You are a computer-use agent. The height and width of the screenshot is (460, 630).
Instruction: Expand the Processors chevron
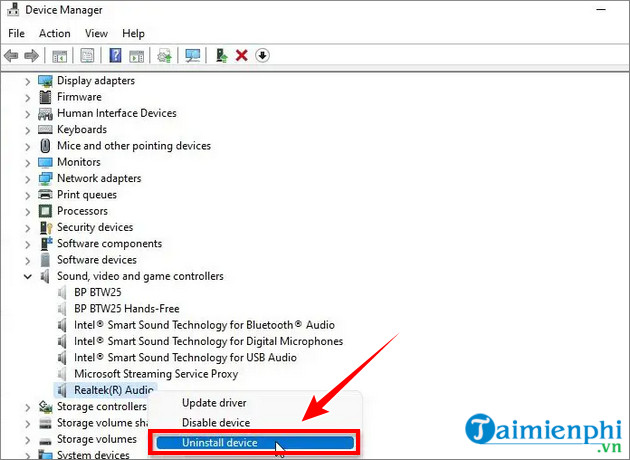coord(27,212)
